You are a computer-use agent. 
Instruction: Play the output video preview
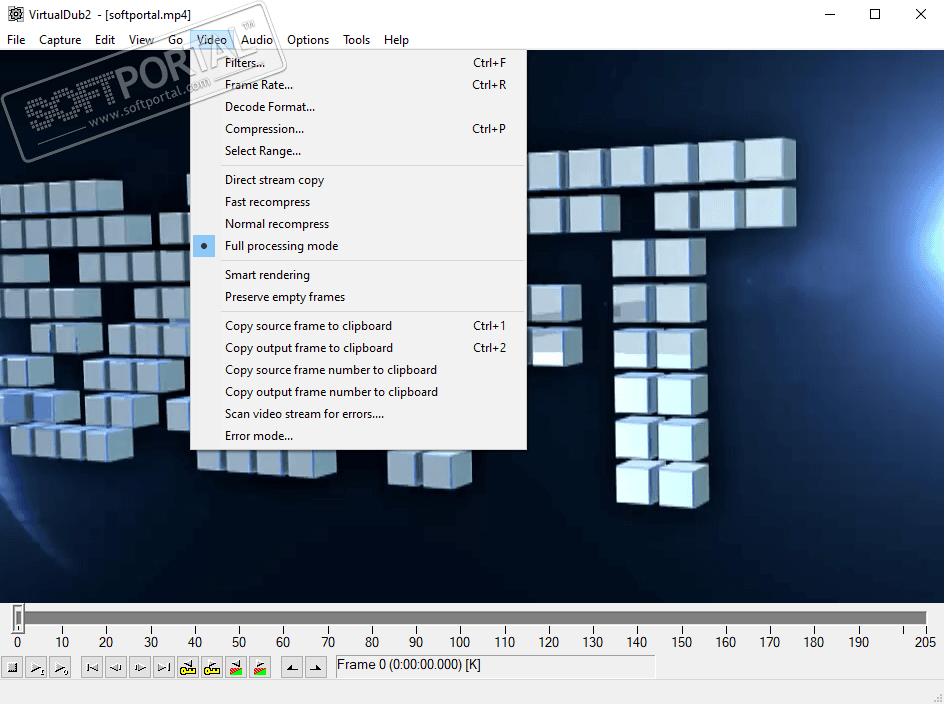point(60,667)
